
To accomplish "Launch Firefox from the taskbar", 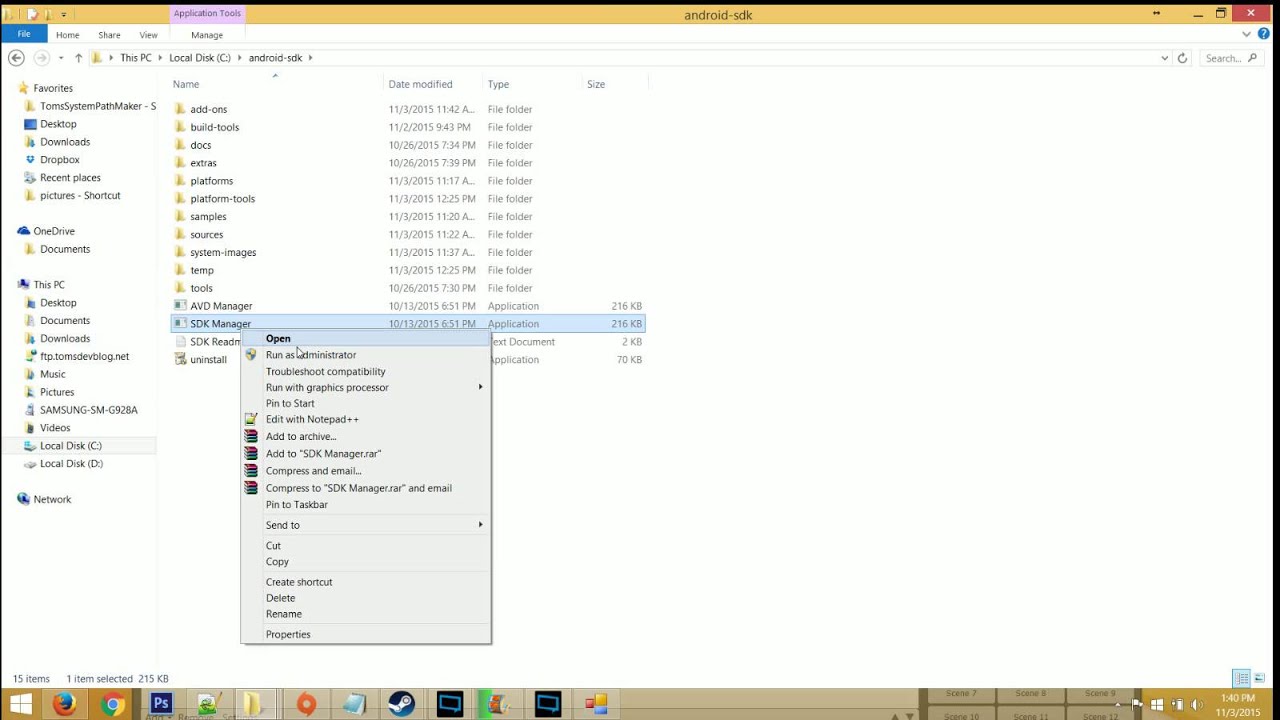I will coord(65,704).
